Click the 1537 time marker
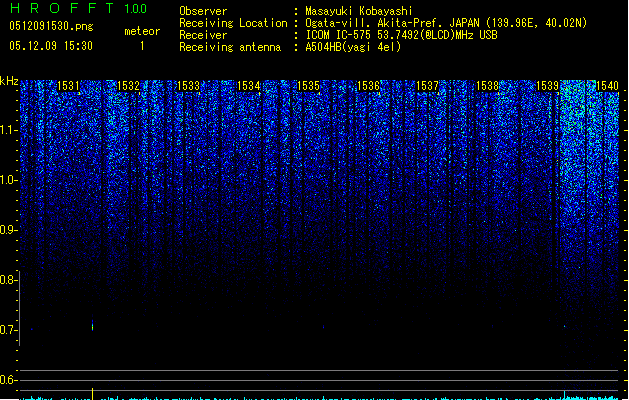629x400 pixels. [x=428, y=86]
